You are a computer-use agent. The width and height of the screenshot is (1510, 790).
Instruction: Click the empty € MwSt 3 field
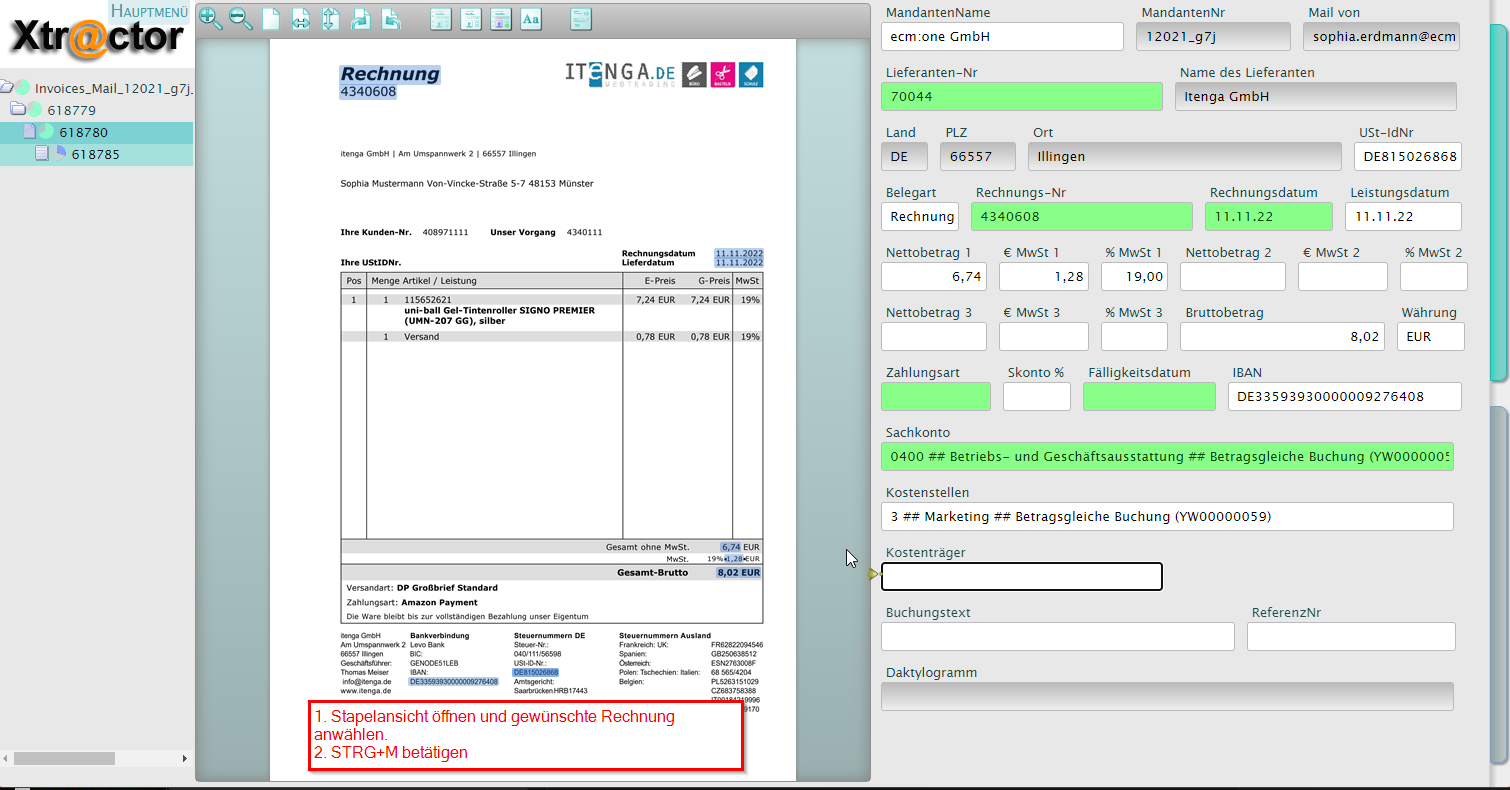(x=1044, y=336)
